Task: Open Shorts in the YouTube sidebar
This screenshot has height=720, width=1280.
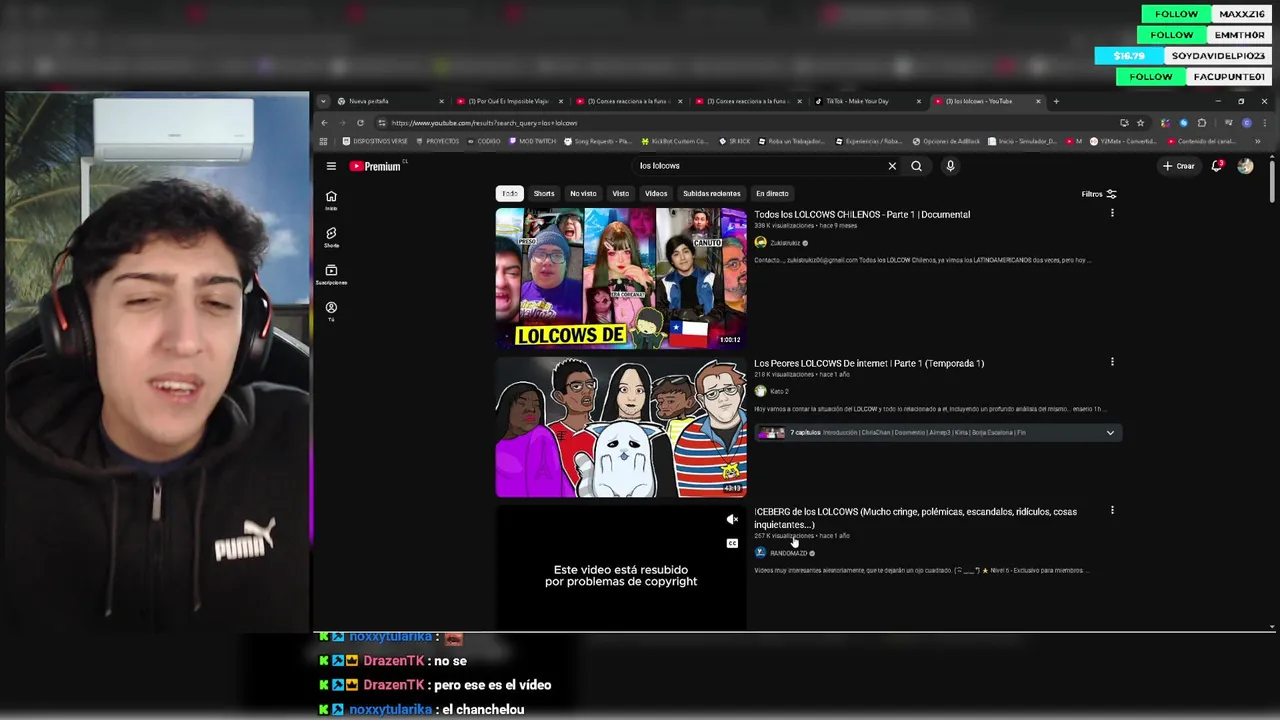Action: tap(331, 237)
